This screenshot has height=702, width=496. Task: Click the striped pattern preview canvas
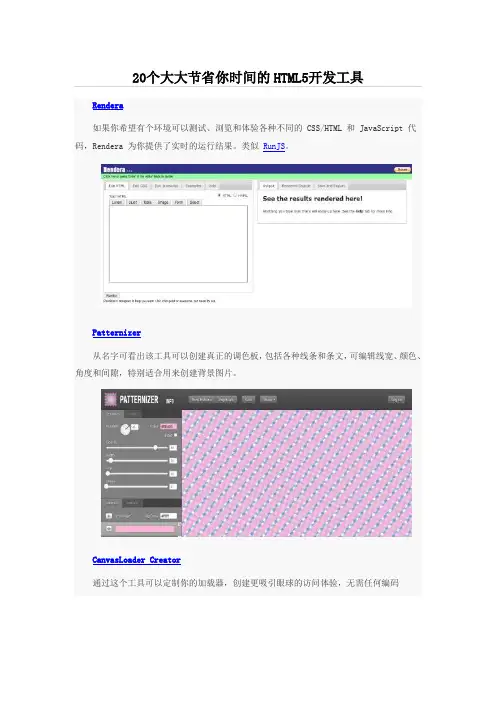pyautogui.click(x=297, y=473)
